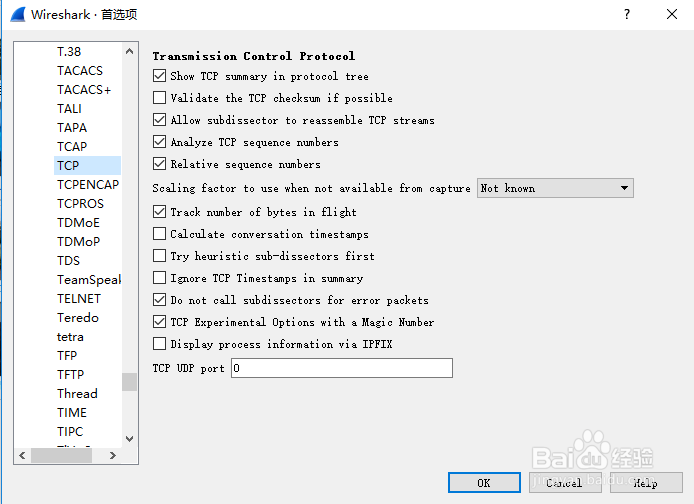Image resolution: width=694 pixels, height=504 pixels.
Task: Open Help from dialog buttons
Action: click(x=646, y=482)
